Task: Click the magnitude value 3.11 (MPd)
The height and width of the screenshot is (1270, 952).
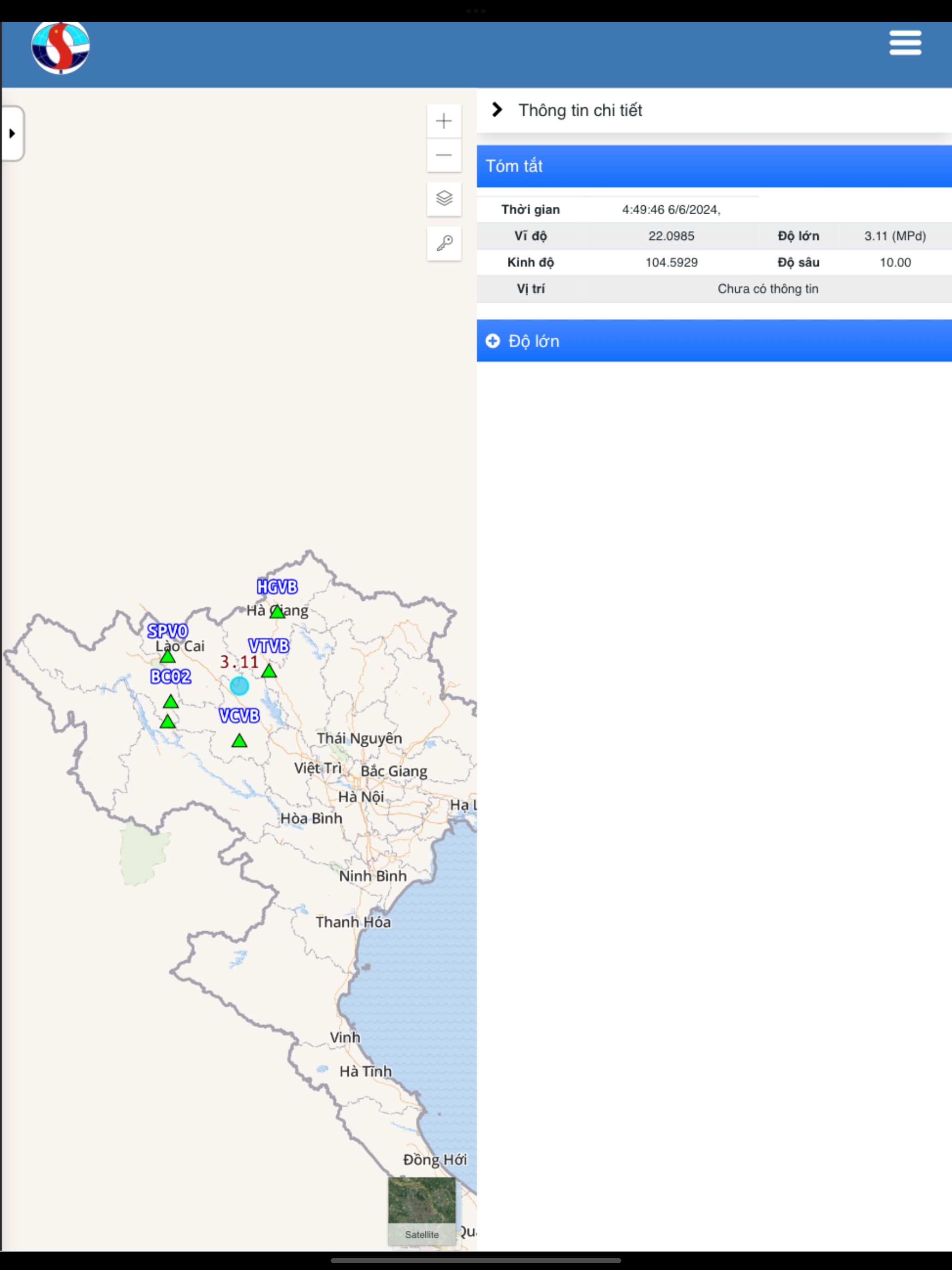Action: 895,236
